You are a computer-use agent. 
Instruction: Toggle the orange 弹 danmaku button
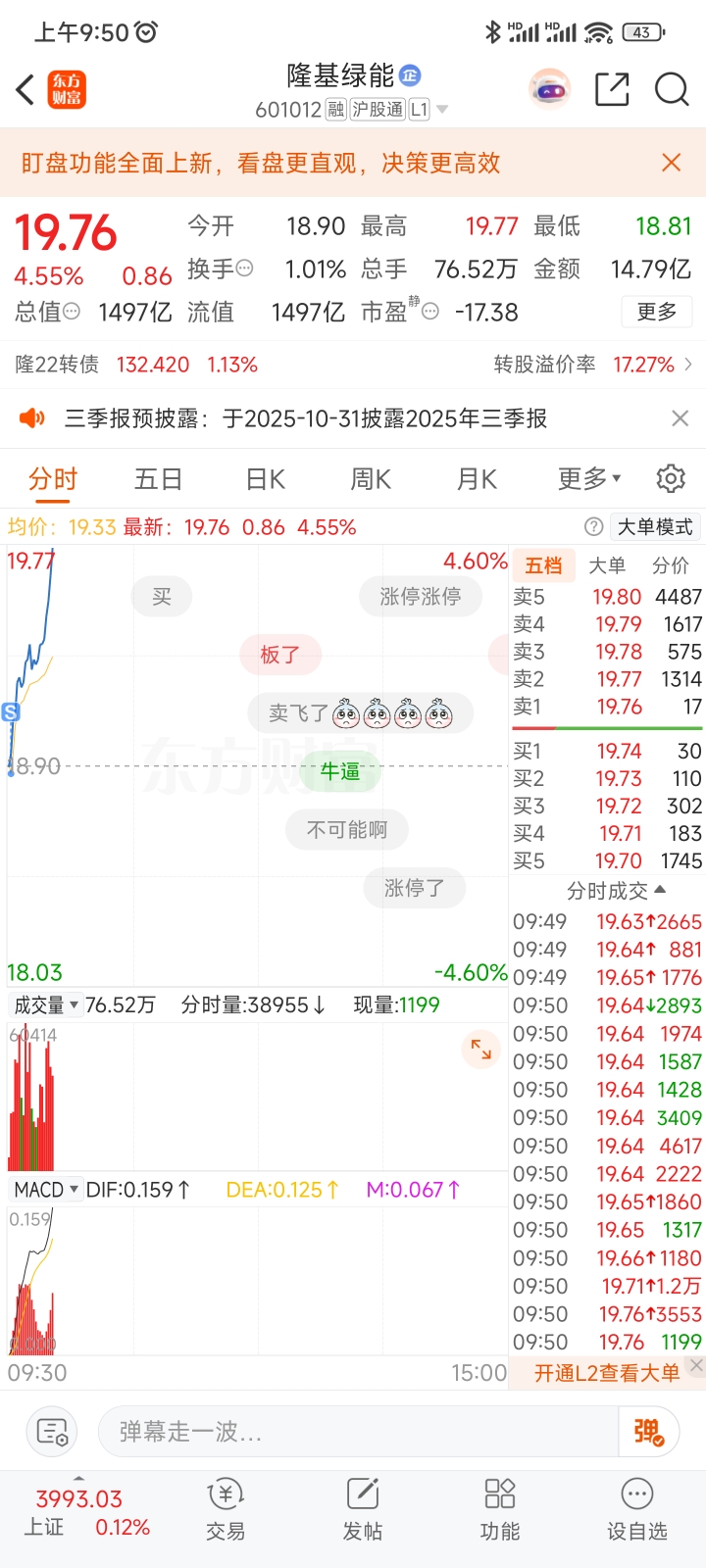tap(649, 1432)
